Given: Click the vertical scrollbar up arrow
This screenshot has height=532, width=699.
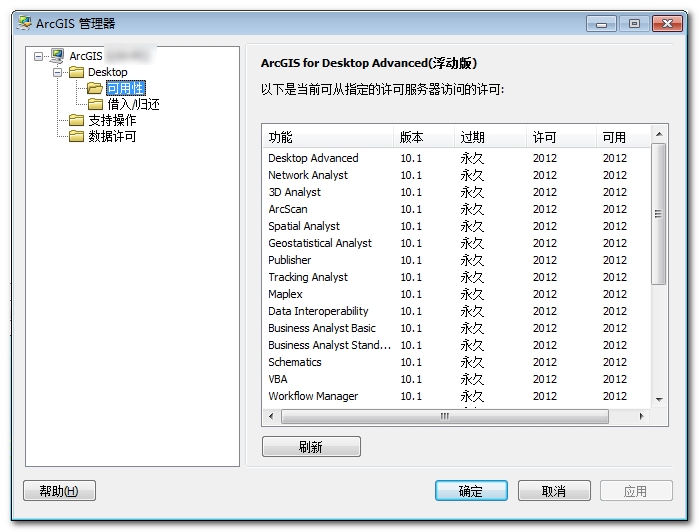Looking at the screenshot, I should (659, 134).
